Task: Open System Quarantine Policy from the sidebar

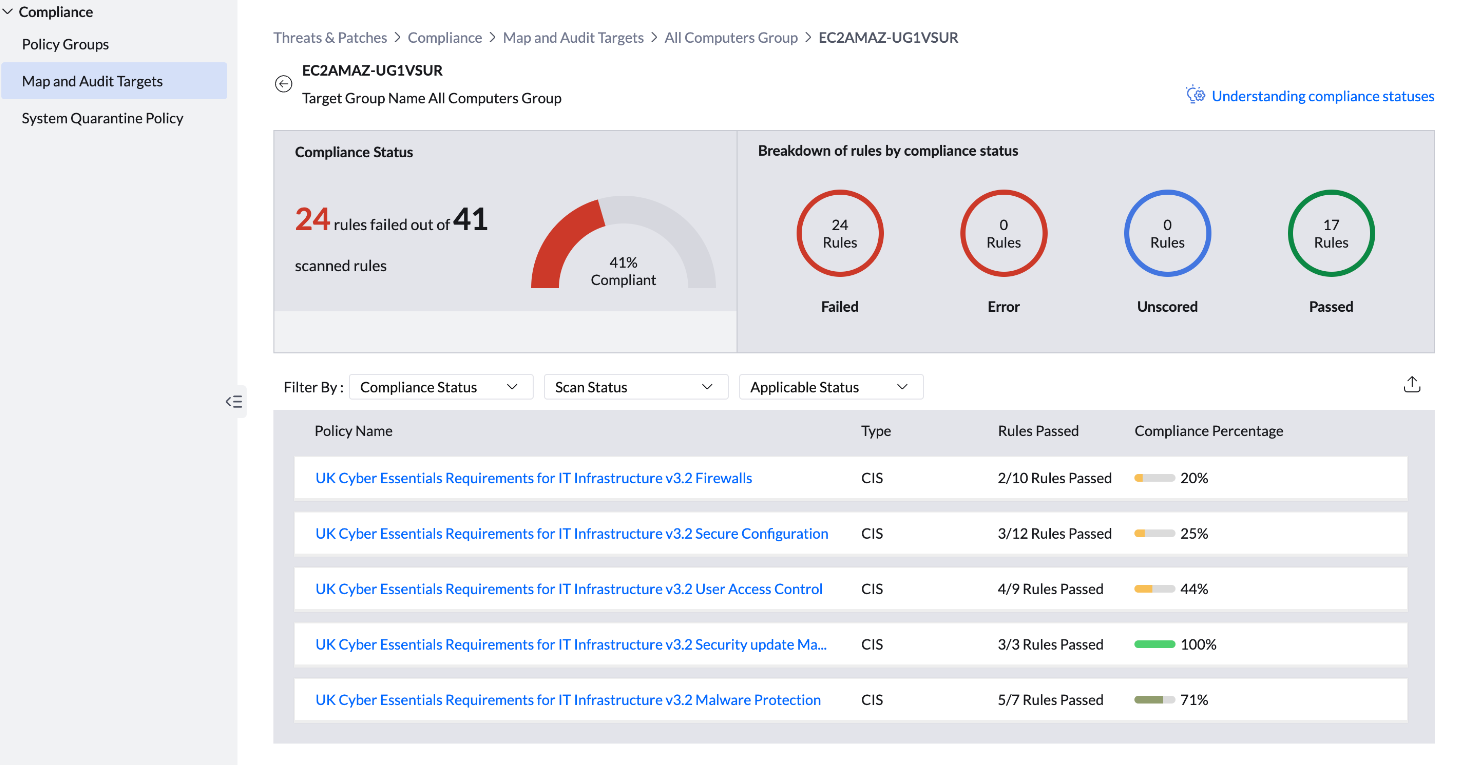Action: (x=102, y=117)
